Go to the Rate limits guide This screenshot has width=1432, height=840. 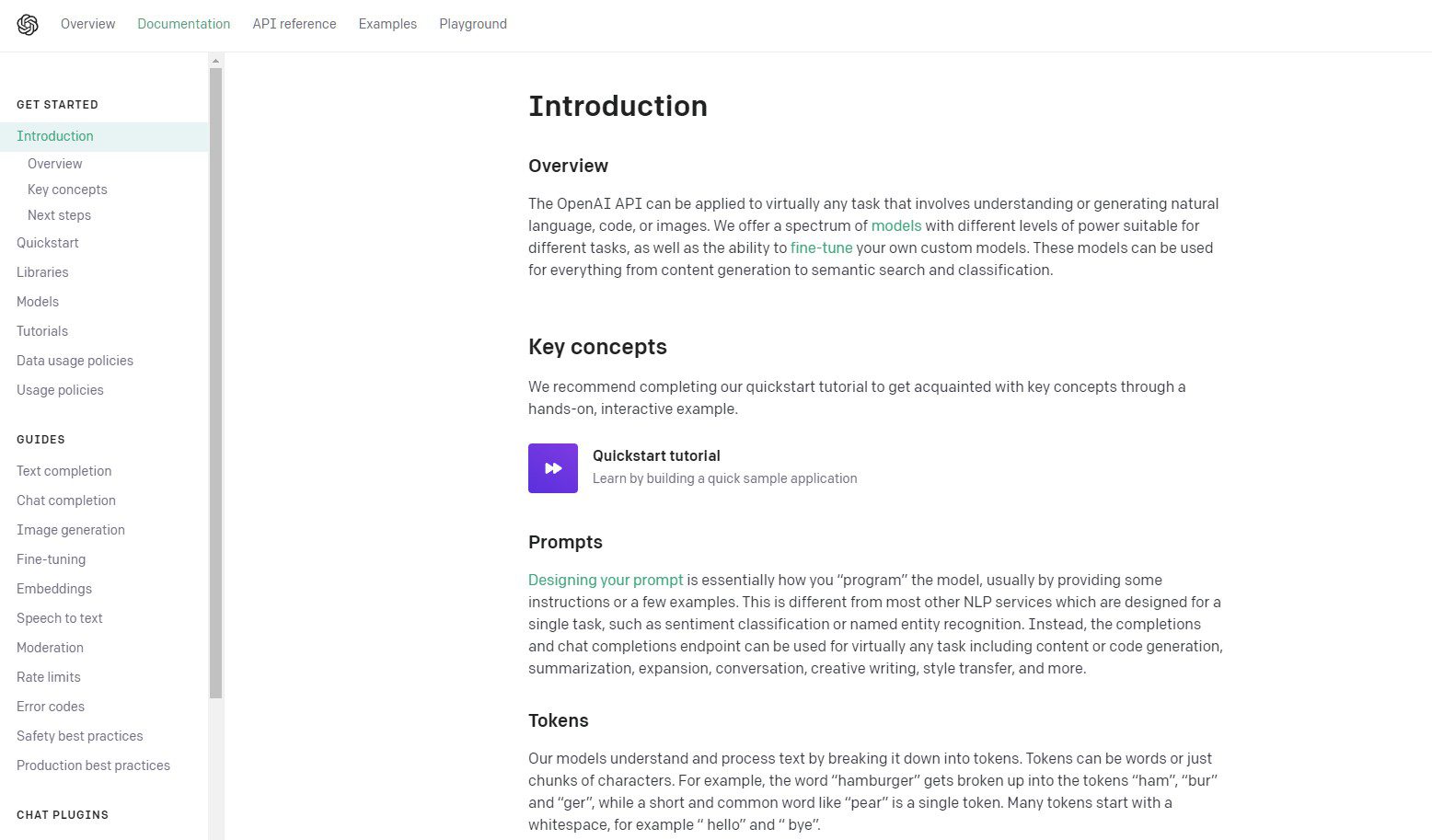[x=49, y=677]
